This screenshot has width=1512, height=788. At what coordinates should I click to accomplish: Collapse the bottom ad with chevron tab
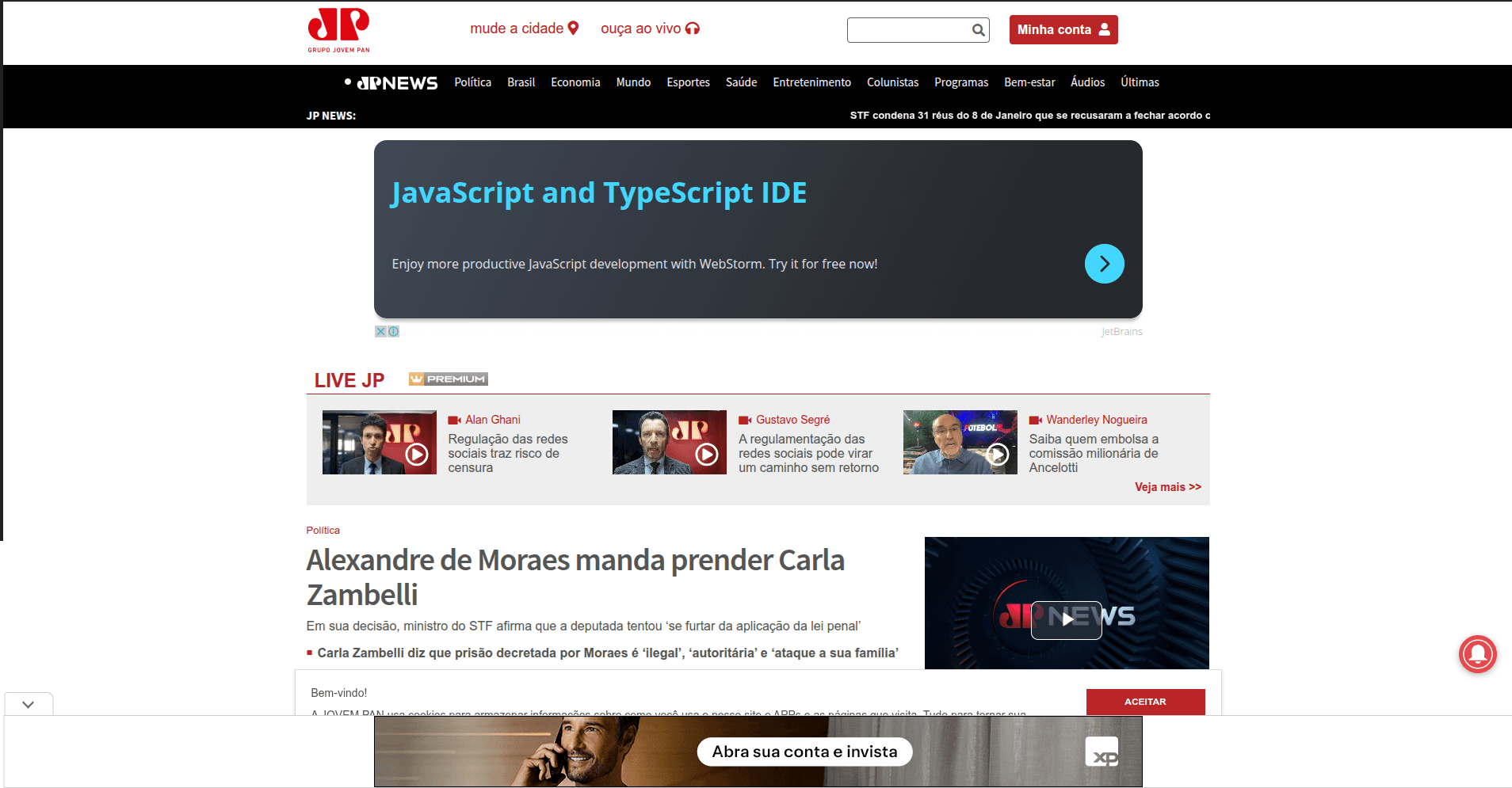(29, 704)
